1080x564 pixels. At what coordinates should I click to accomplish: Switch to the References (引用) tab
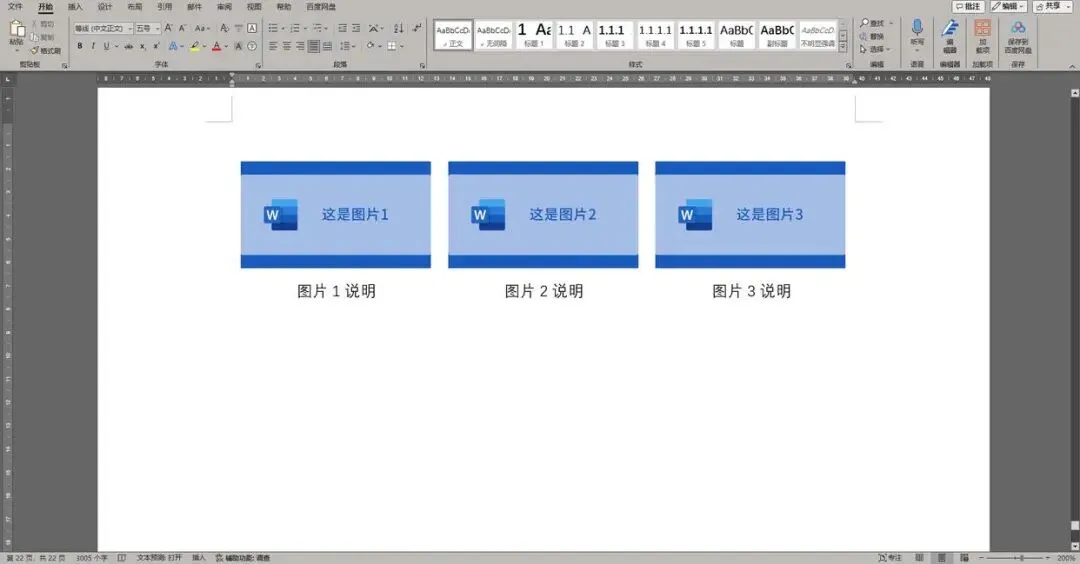click(165, 6)
